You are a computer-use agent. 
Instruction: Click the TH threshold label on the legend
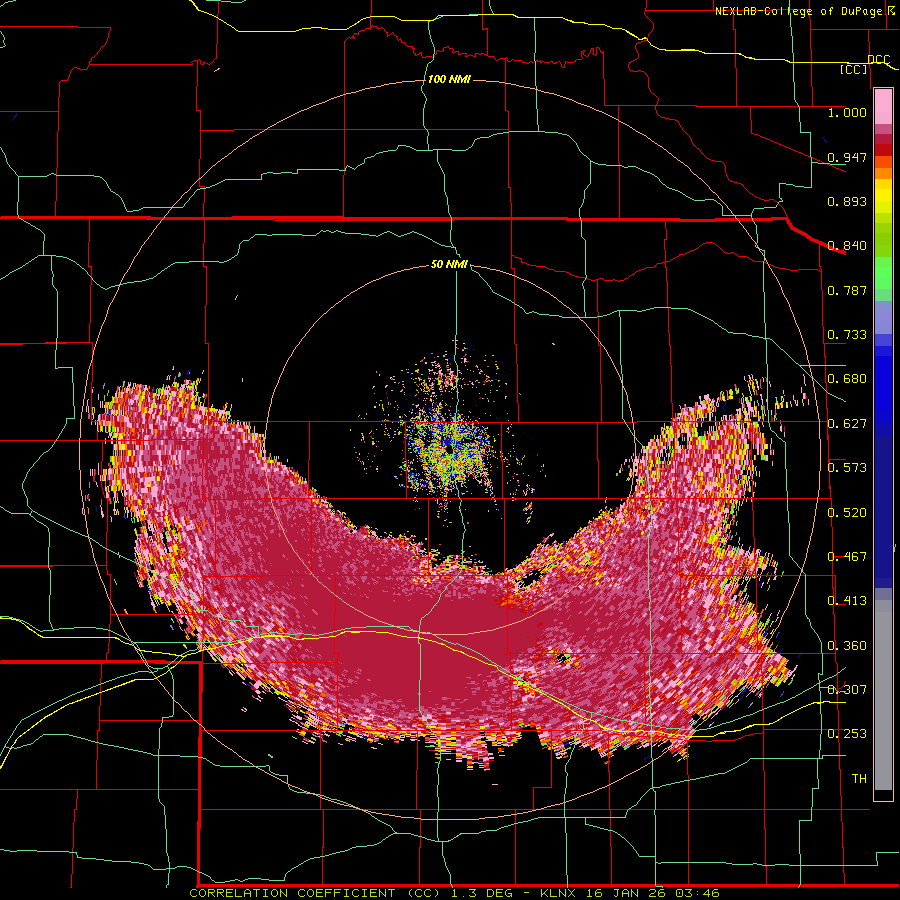[859, 779]
